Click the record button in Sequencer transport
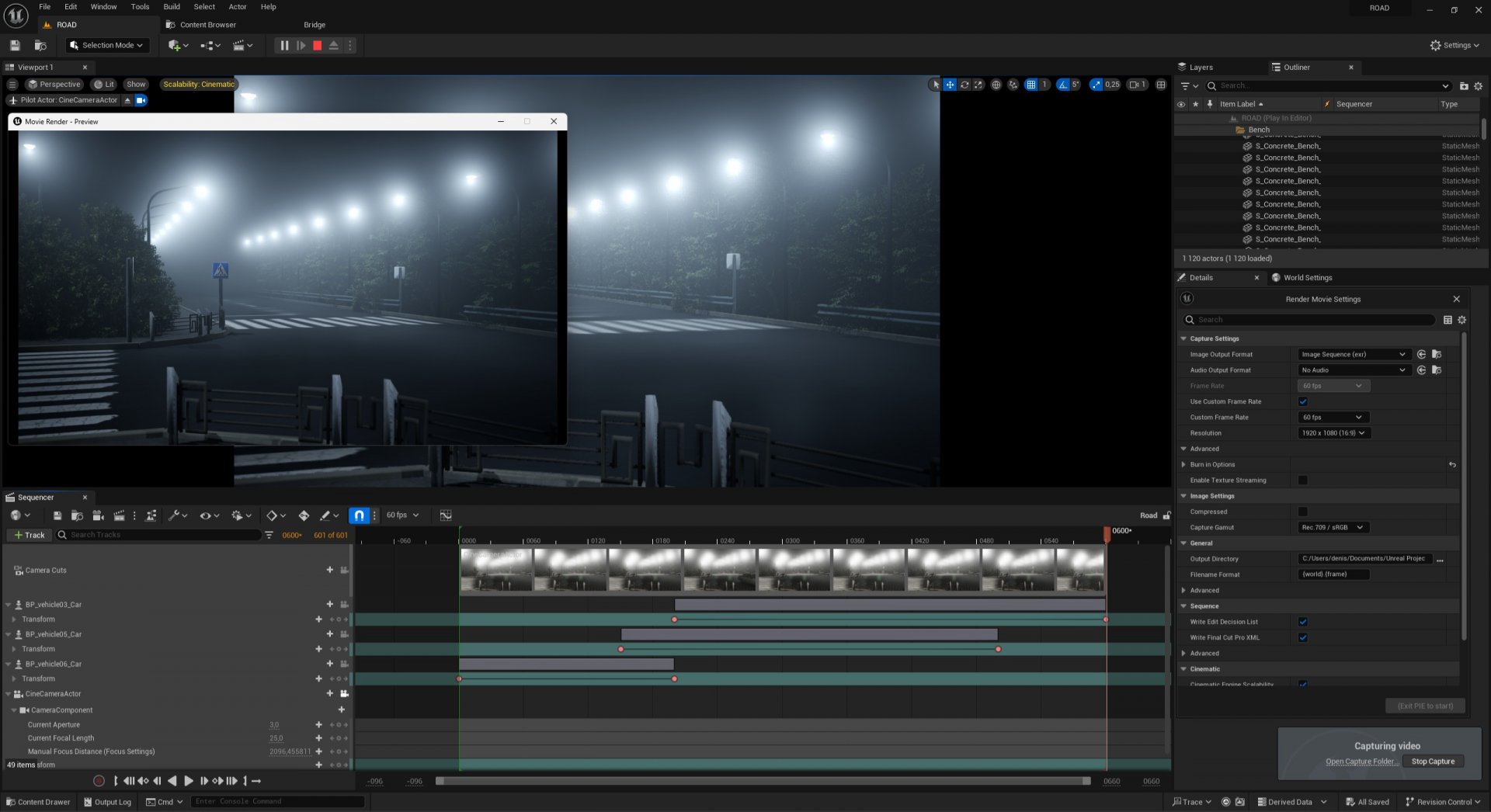The width and height of the screenshot is (1491, 812). pos(99,781)
